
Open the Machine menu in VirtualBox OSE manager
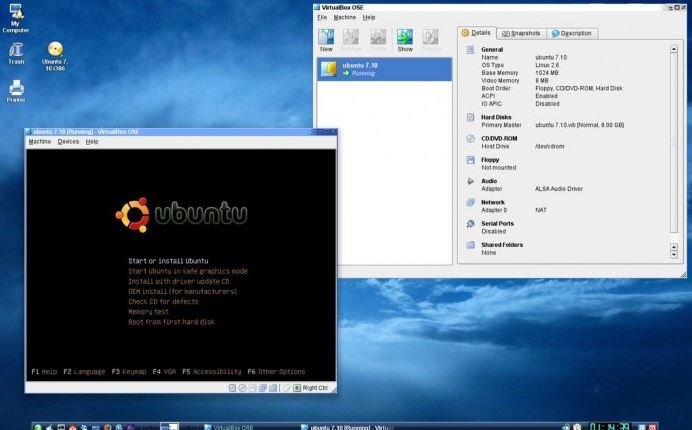pos(345,17)
